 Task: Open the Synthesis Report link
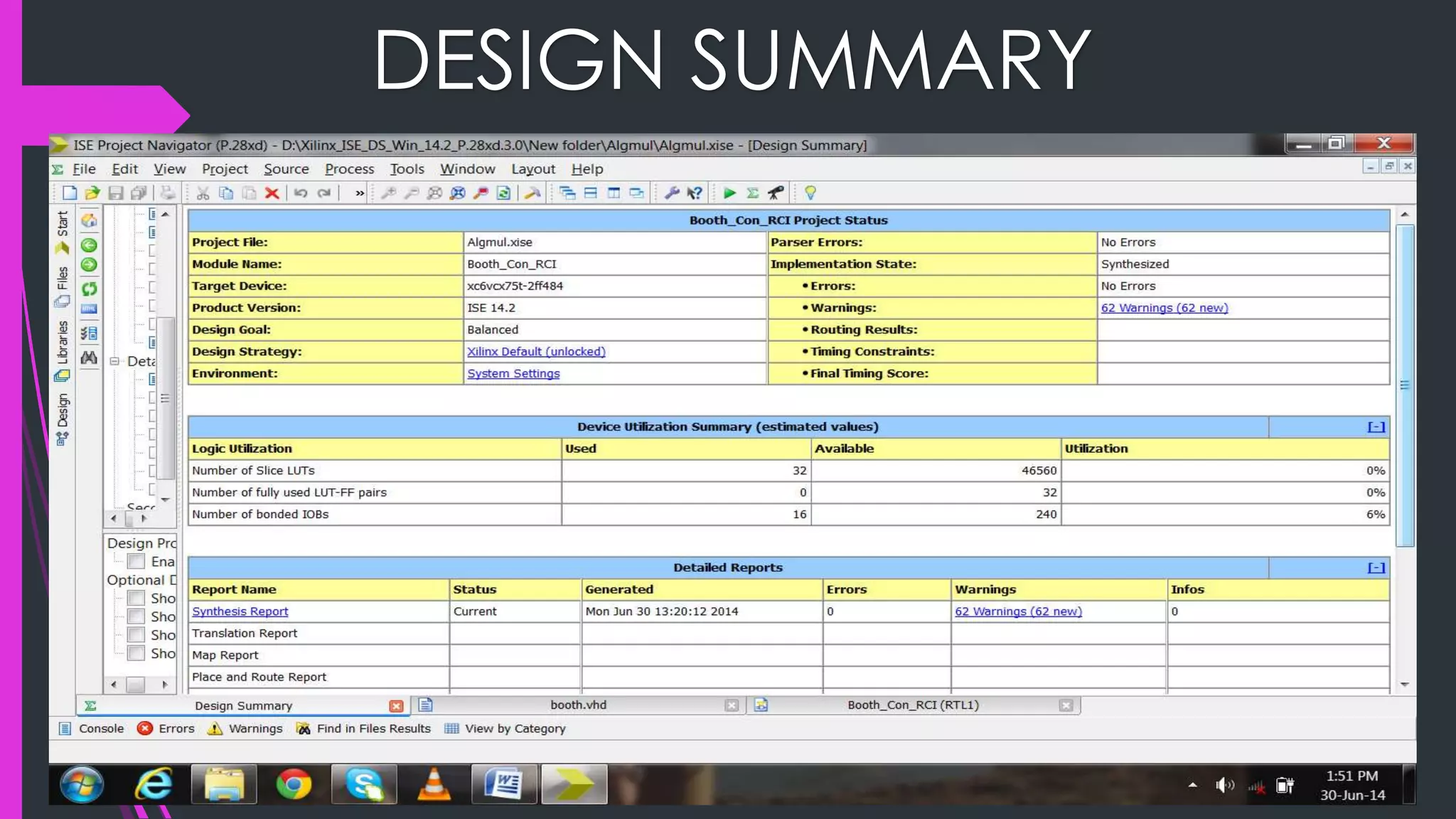[240, 611]
